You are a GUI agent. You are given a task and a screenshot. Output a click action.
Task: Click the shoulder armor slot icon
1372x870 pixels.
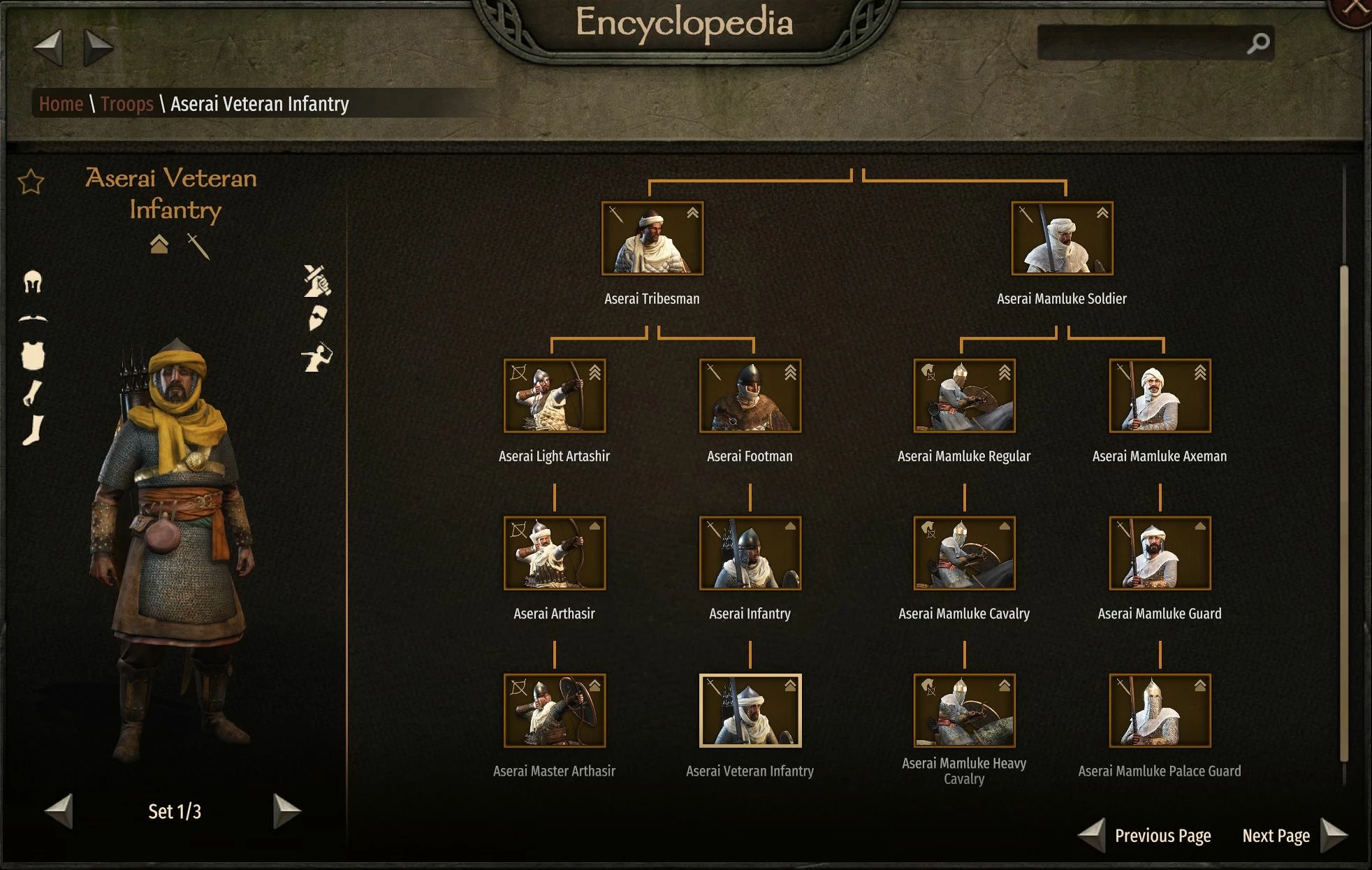33,319
